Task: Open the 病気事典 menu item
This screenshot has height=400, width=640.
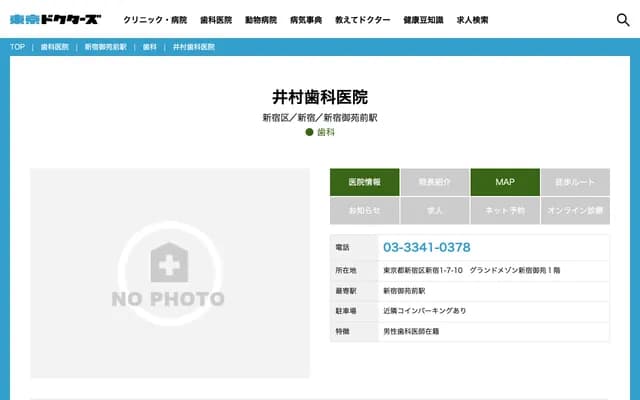Action: [x=306, y=20]
